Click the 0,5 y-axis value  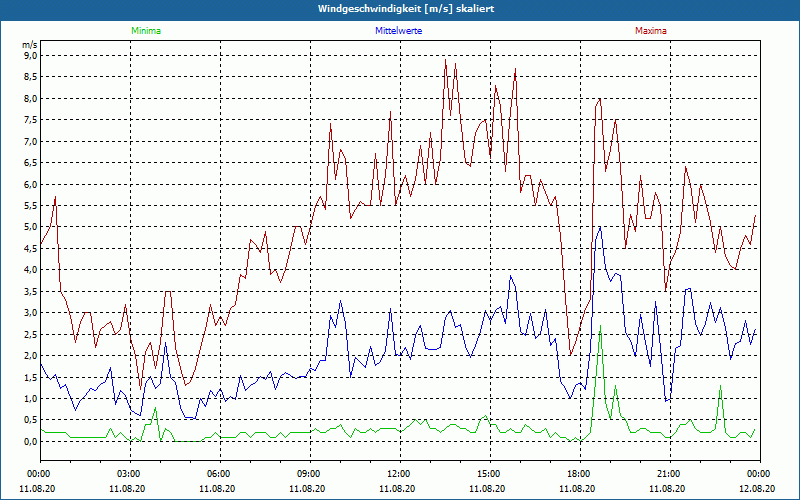(x=31, y=420)
